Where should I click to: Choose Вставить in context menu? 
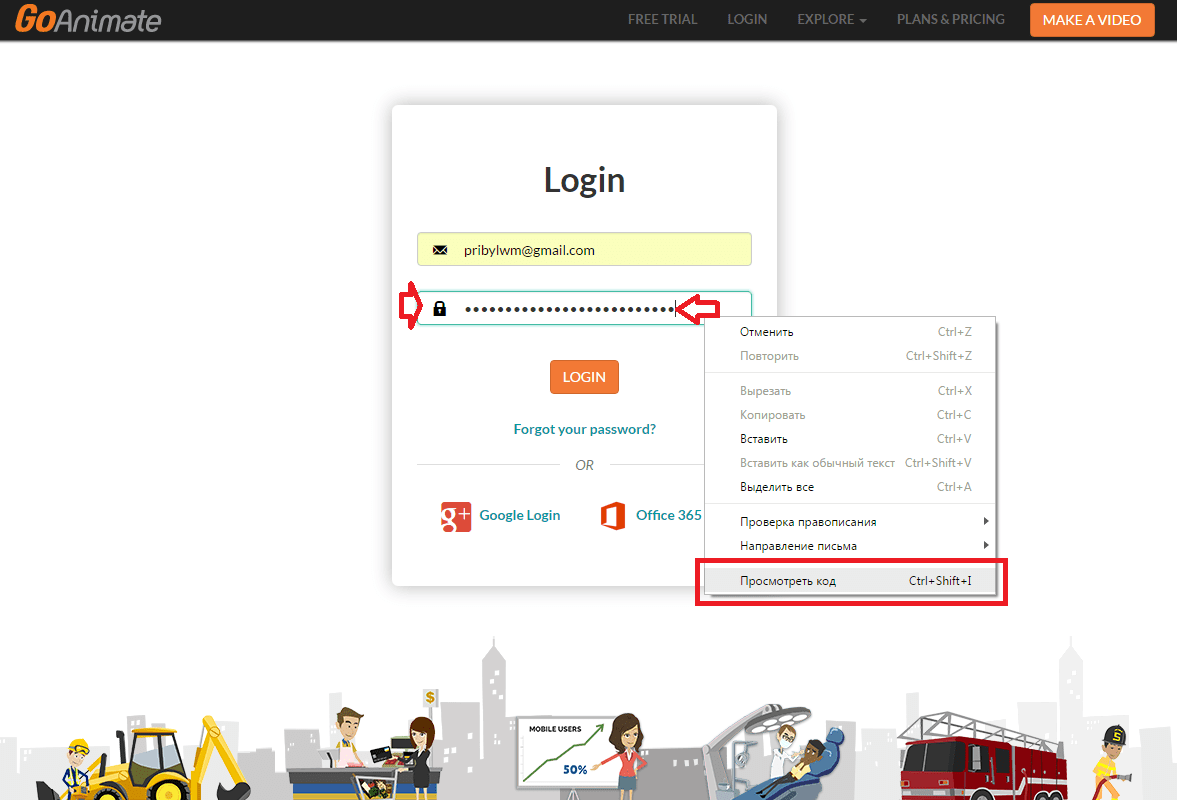(850, 439)
